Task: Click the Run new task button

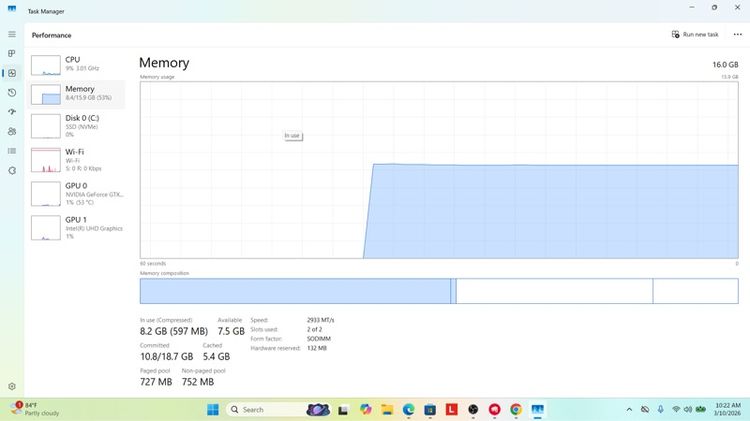Action: coord(695,34)
